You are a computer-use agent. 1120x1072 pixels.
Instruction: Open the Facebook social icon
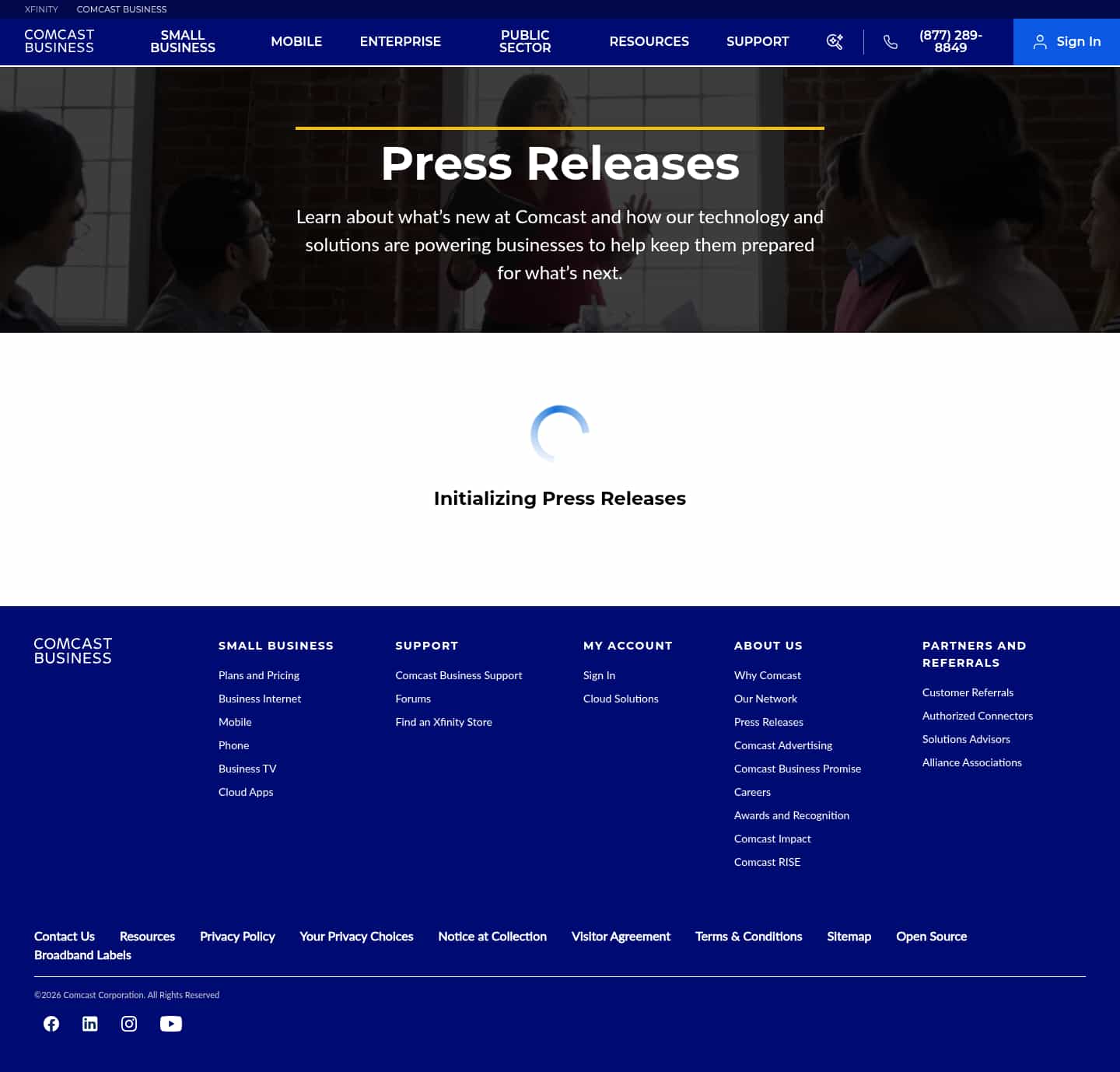(51, 1024)
